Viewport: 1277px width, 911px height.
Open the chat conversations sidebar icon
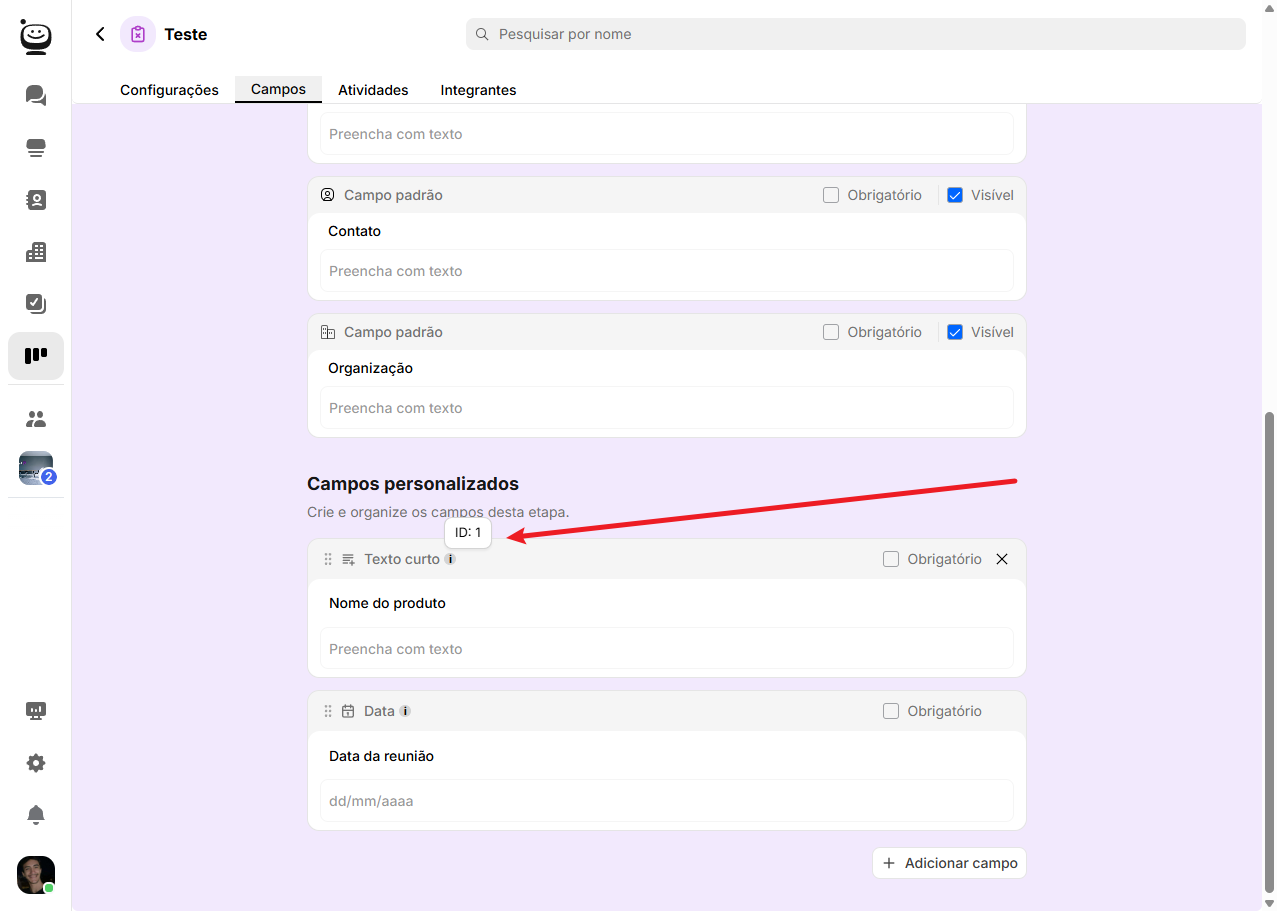(36, 96)
